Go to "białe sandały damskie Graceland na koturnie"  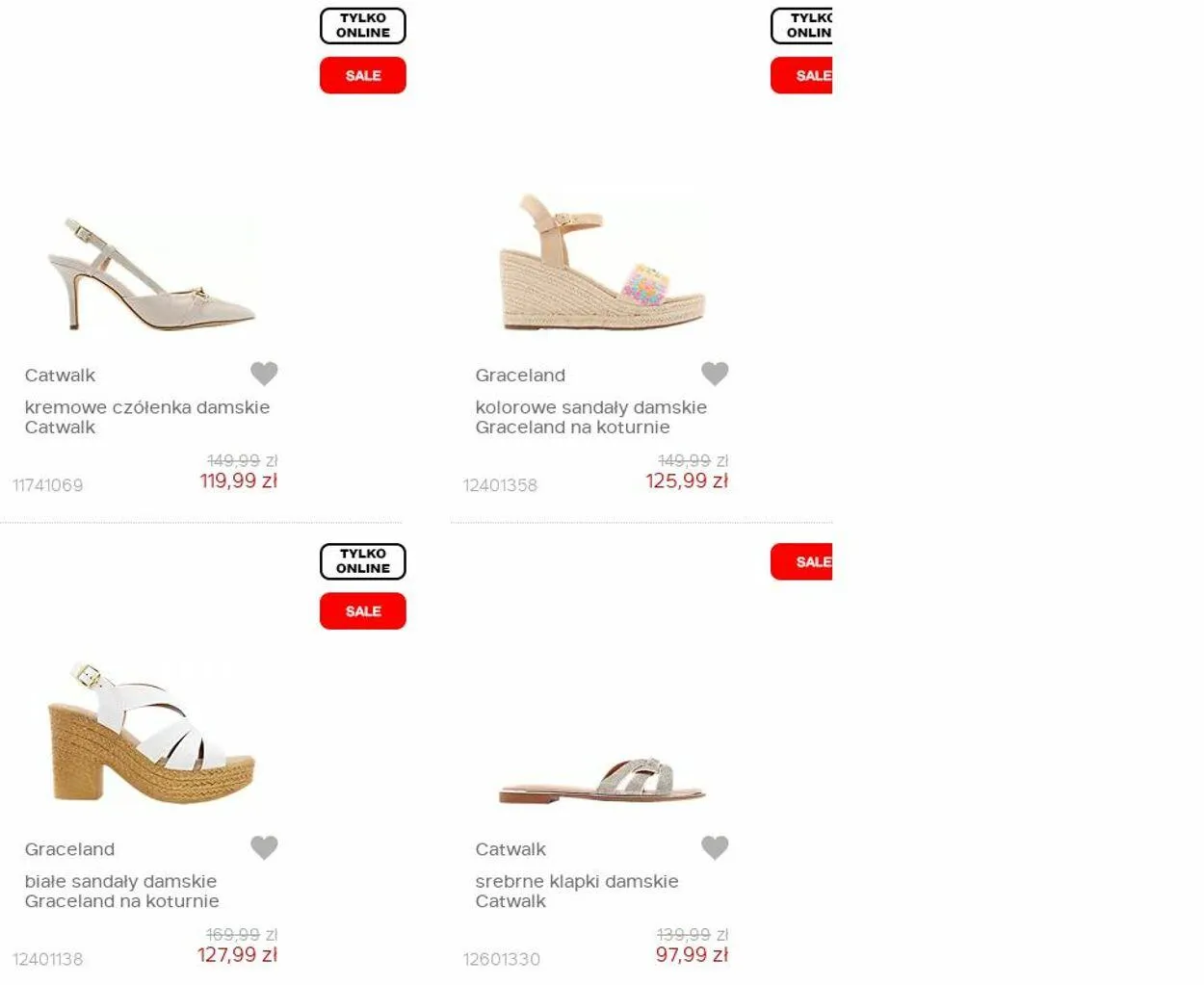tap(121, 891)
